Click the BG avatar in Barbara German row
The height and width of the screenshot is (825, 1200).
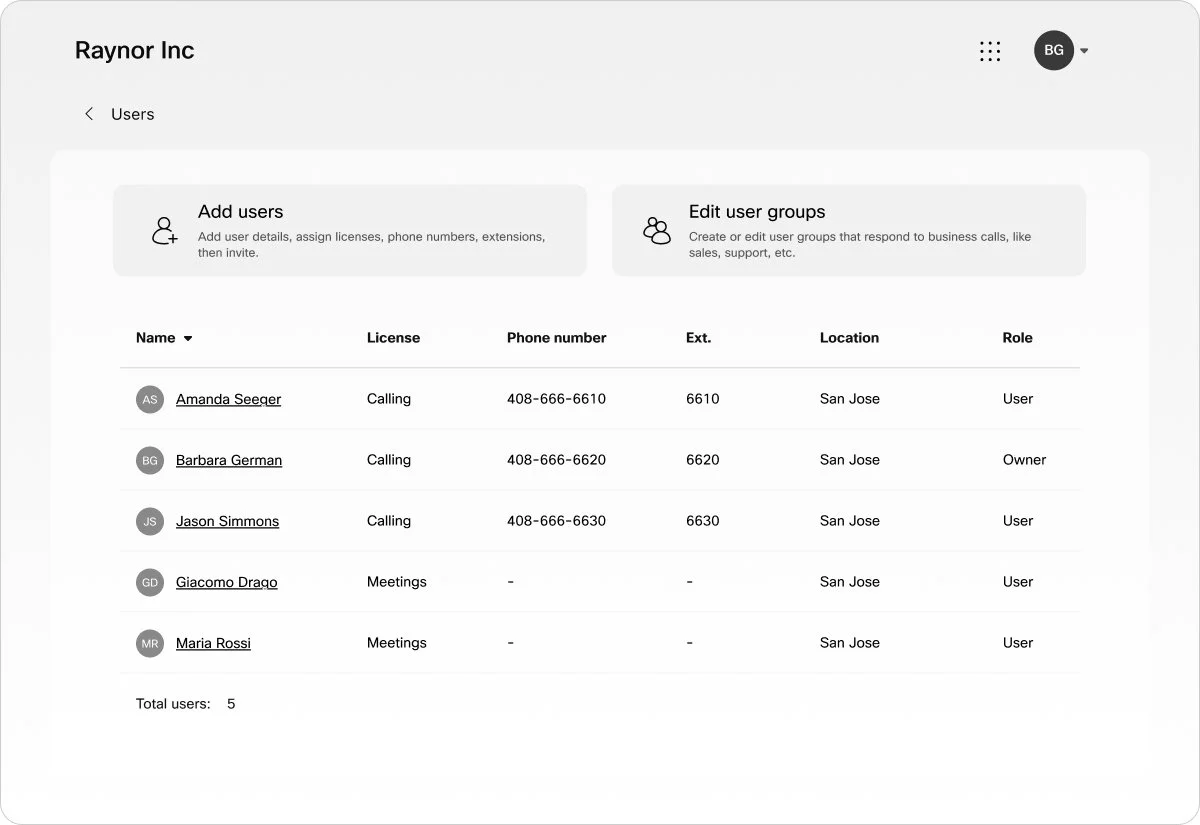point(150,460)
